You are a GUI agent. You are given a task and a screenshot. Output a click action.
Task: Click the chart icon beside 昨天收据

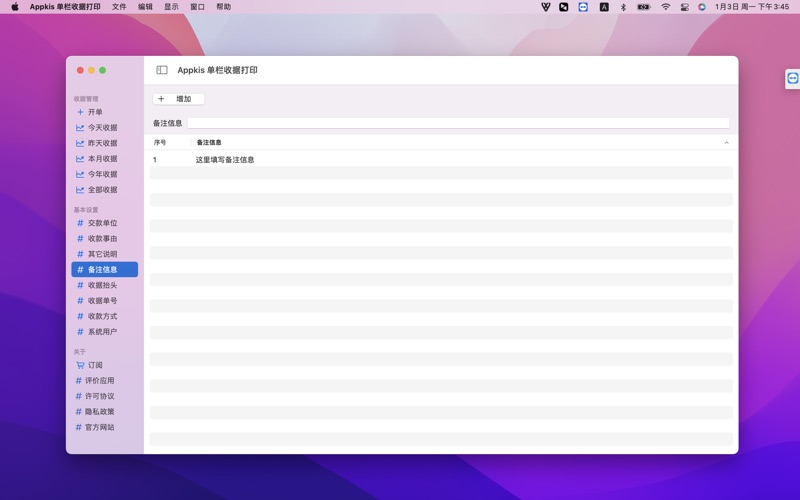(x=80, y=143)
